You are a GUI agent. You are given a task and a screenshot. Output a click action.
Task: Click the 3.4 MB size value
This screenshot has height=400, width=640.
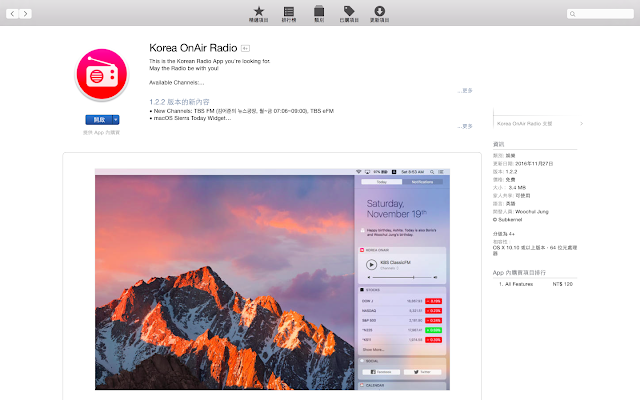click(517, 188)
